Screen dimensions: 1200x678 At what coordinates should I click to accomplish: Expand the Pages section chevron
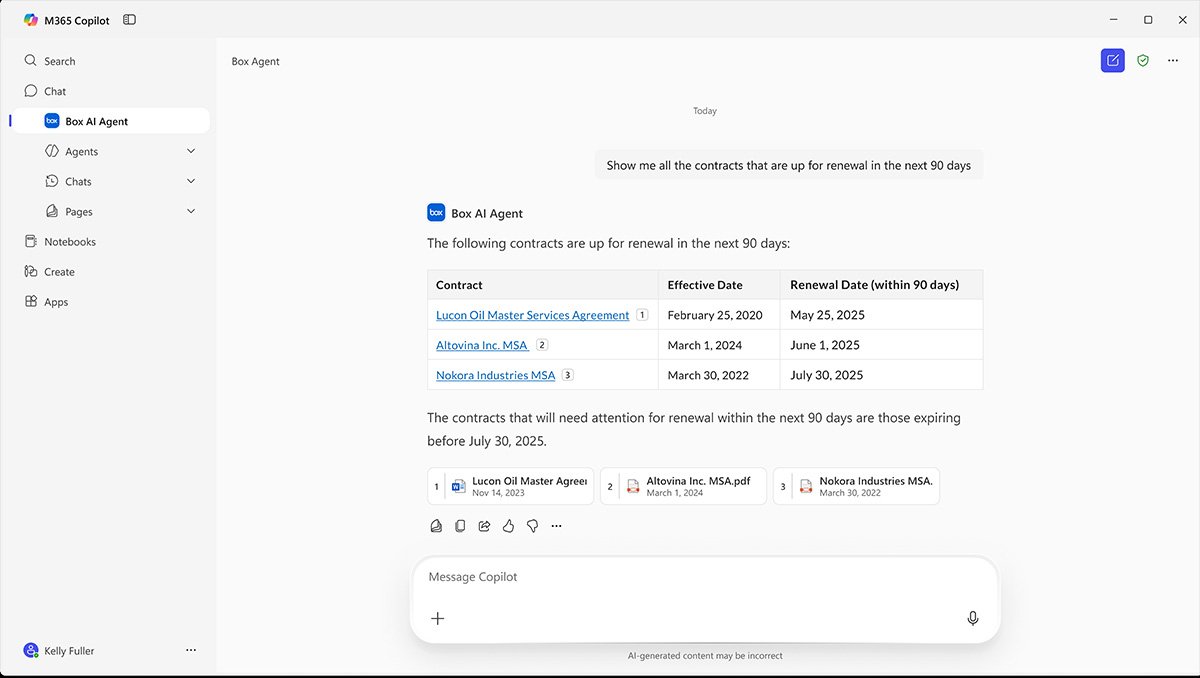coord(191,211)
